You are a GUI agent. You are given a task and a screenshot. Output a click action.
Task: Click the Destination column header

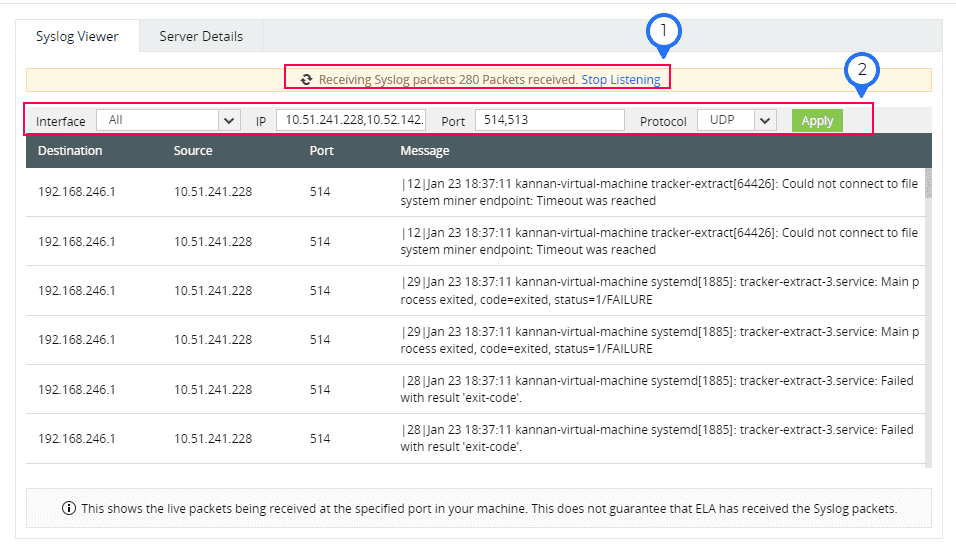[70, 151]
